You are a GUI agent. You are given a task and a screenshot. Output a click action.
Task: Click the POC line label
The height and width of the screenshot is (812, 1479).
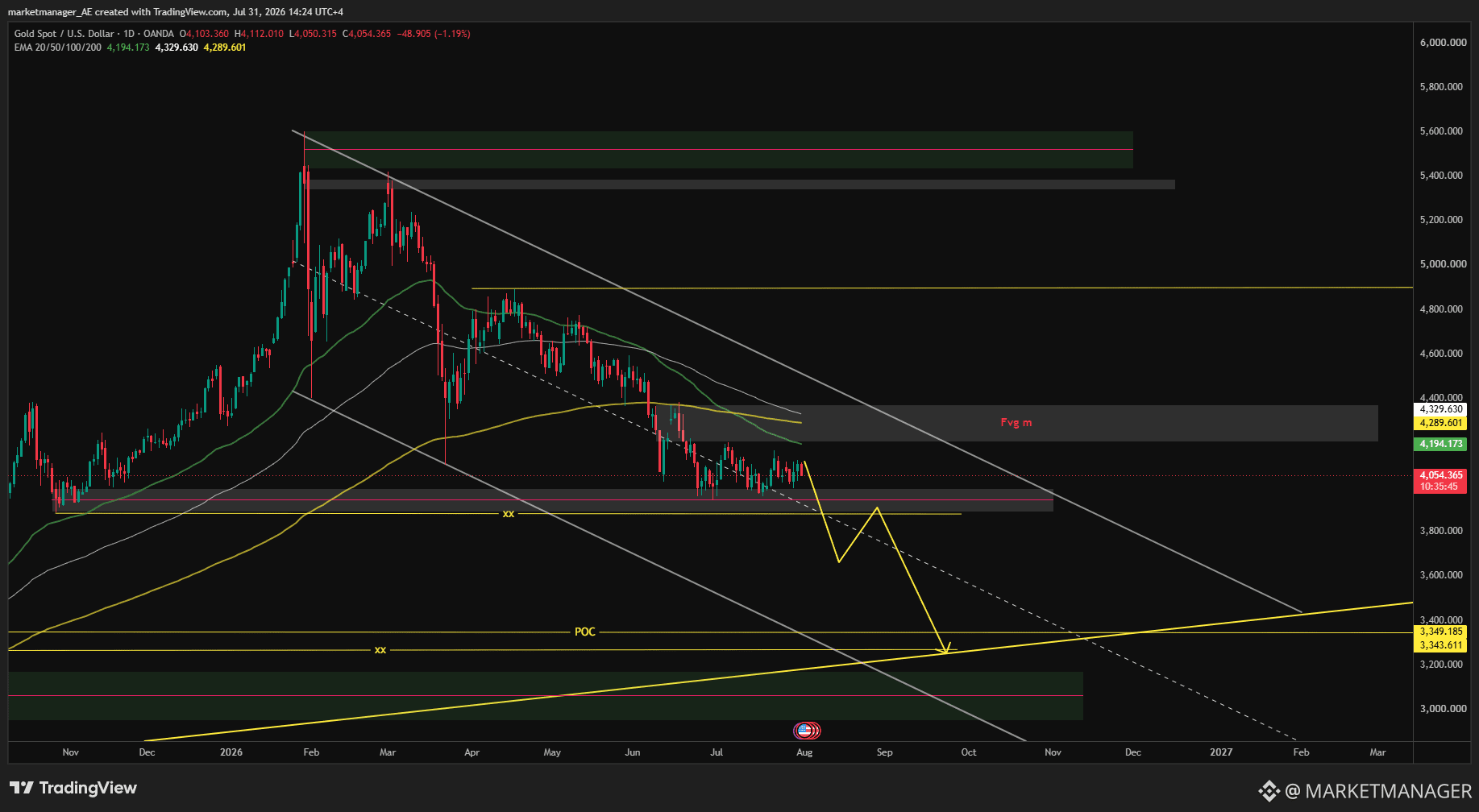click(585, 632)
